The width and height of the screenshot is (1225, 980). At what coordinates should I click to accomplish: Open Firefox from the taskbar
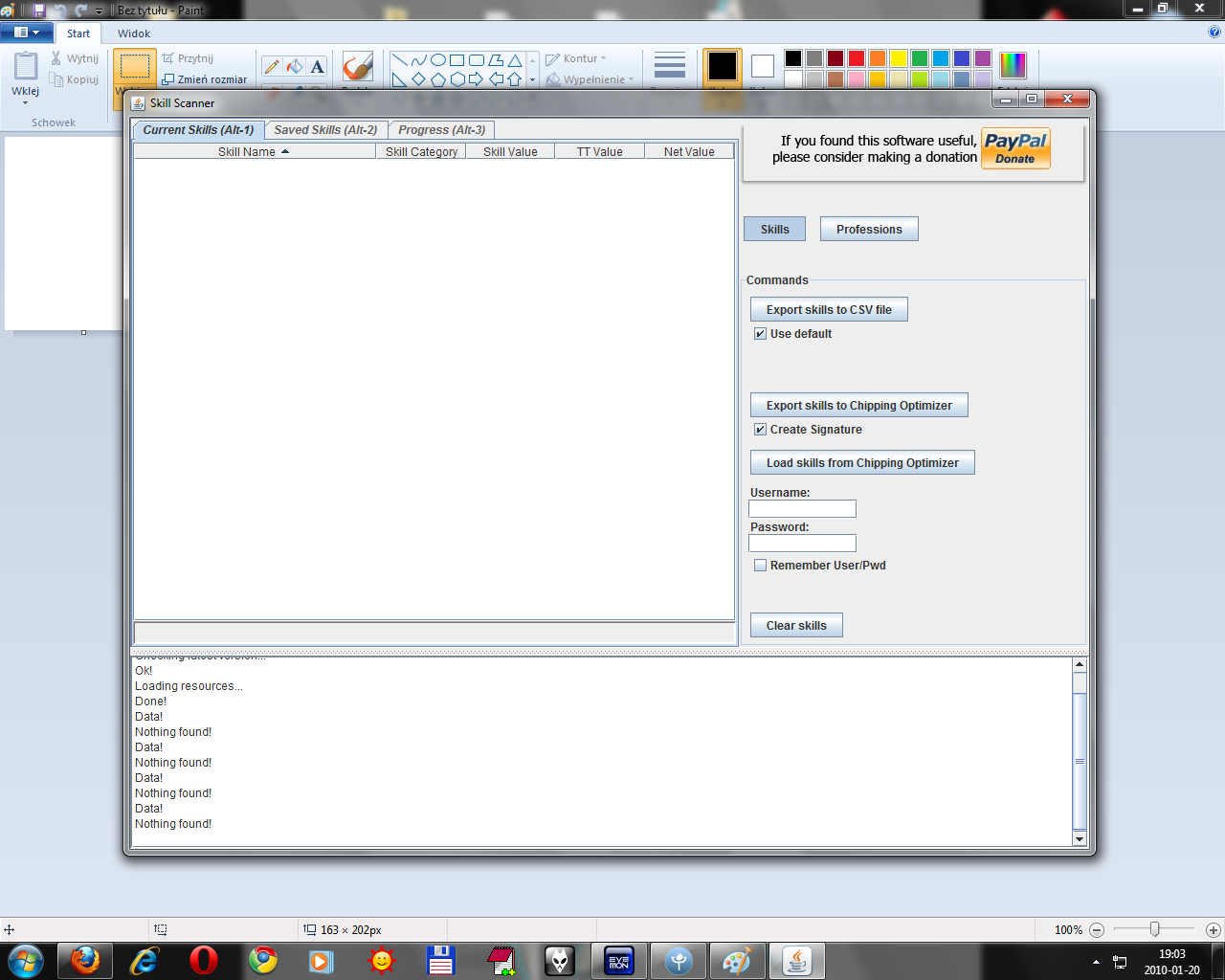tap(85, 960)
